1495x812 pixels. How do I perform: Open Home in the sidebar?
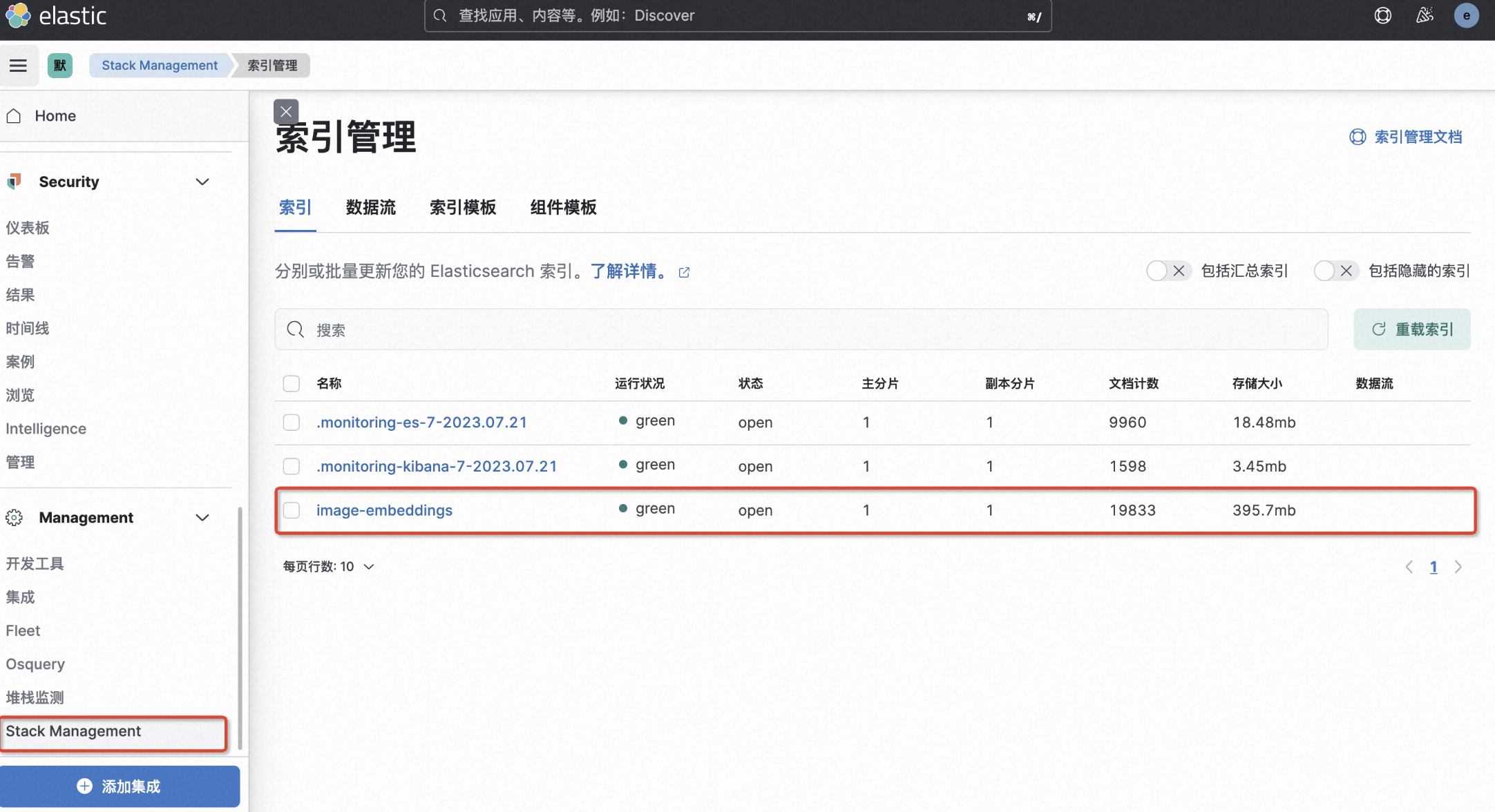click(x=55, y=115)
